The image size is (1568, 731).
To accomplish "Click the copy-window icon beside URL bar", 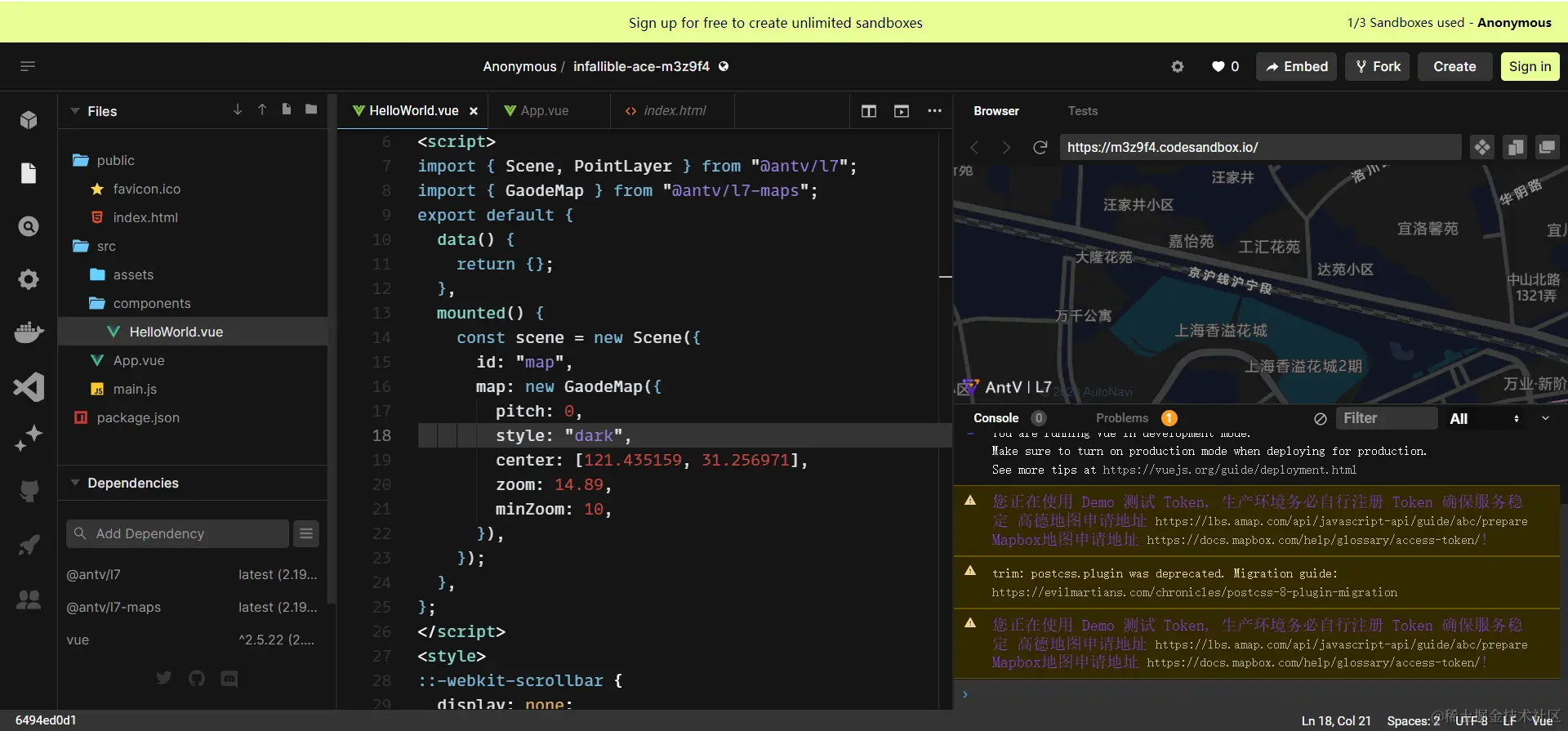I will 1515,147.
